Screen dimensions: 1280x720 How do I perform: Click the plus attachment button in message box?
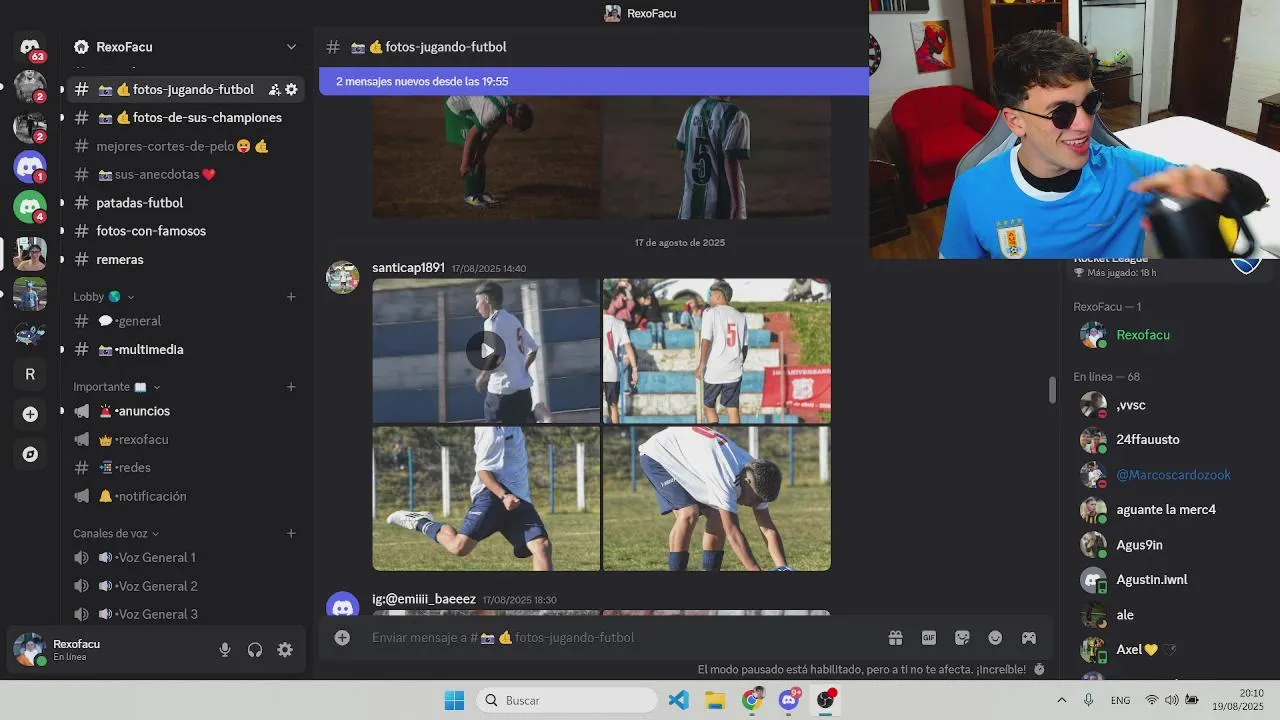342,637
